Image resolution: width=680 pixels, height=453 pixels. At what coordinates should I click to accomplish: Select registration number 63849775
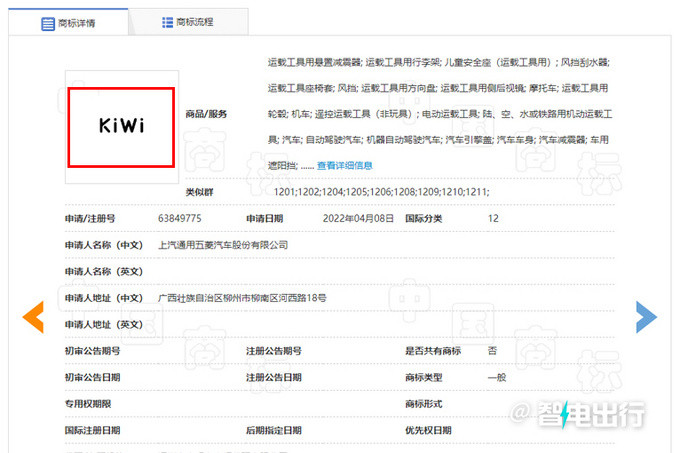tap(180, 218)
